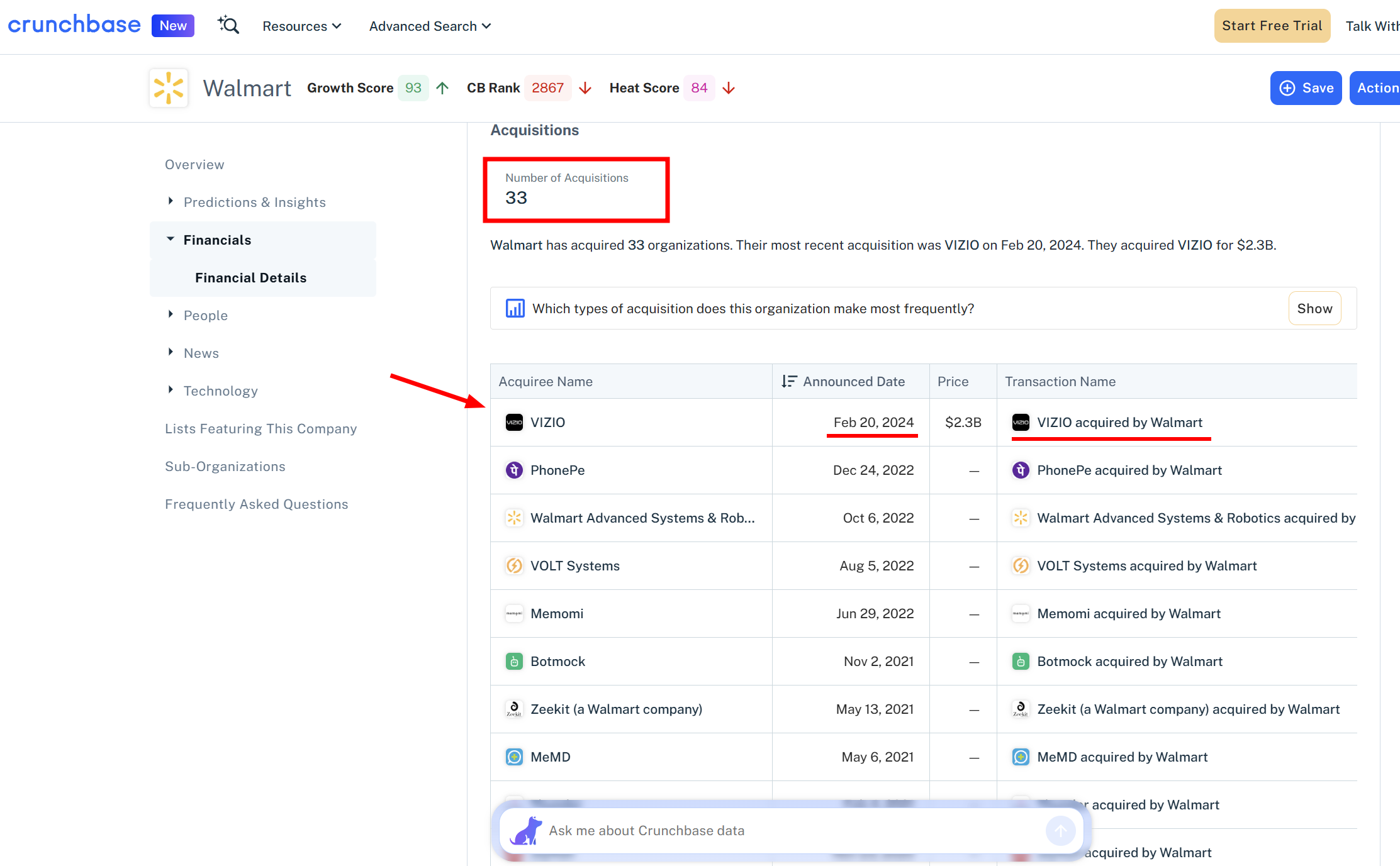This screenshot has width=1400, height=866.
Task: Click the VIZIO logo in Acquiree column
Action: pos(514,423)
